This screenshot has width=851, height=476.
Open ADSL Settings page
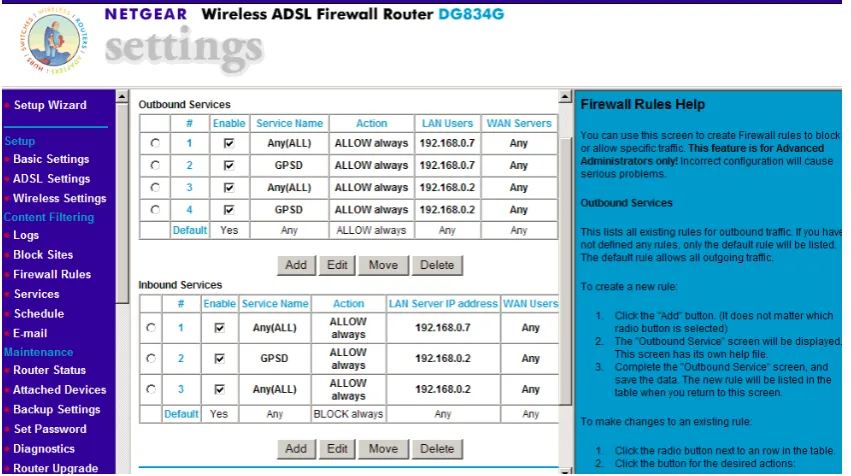52,179
